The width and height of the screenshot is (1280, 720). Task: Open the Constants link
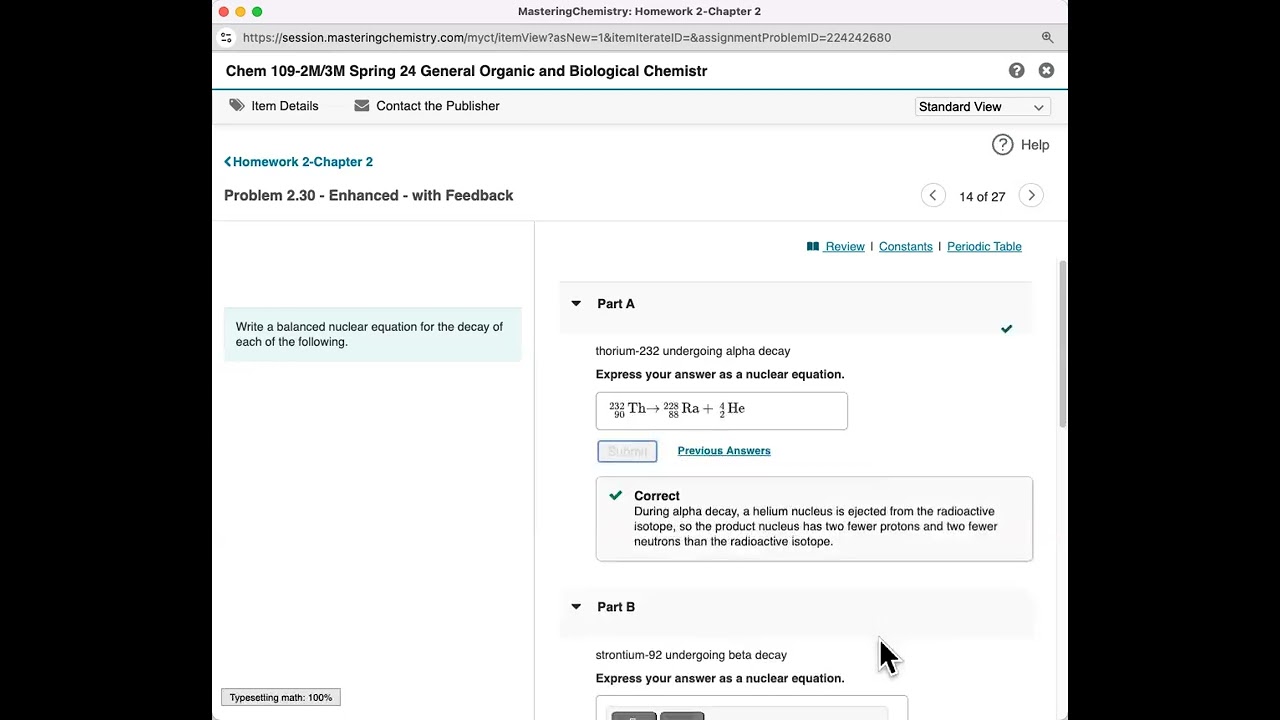tap(905, 247)
